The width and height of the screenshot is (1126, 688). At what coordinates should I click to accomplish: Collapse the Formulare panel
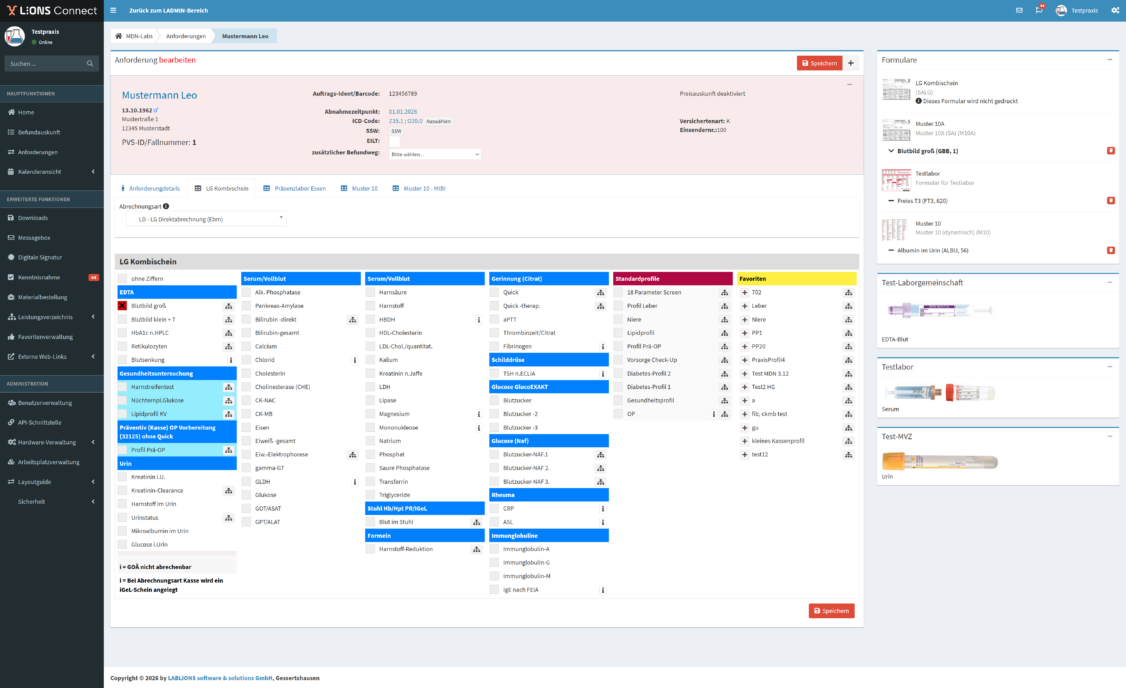(x=1110, y=60)
